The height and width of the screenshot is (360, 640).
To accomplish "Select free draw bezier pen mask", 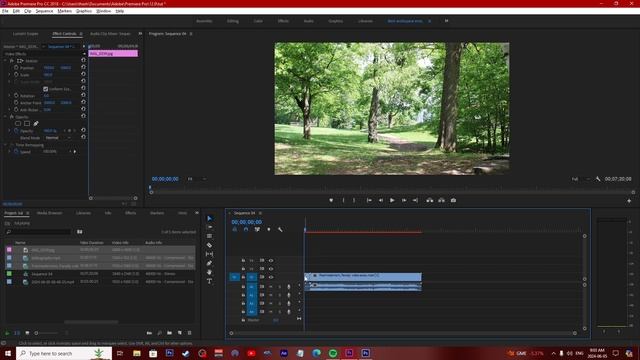I will pos(36,123).
